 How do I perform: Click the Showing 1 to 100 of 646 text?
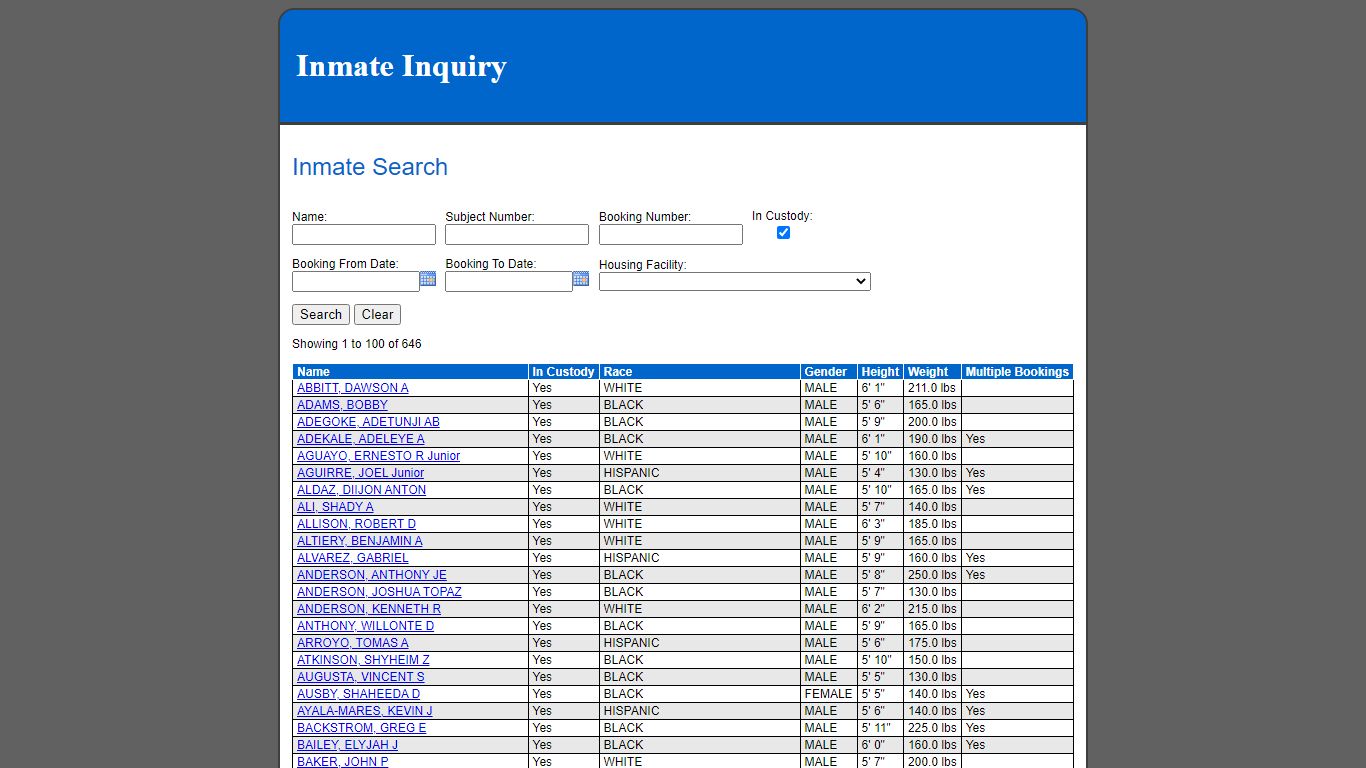tap(357, 344)
